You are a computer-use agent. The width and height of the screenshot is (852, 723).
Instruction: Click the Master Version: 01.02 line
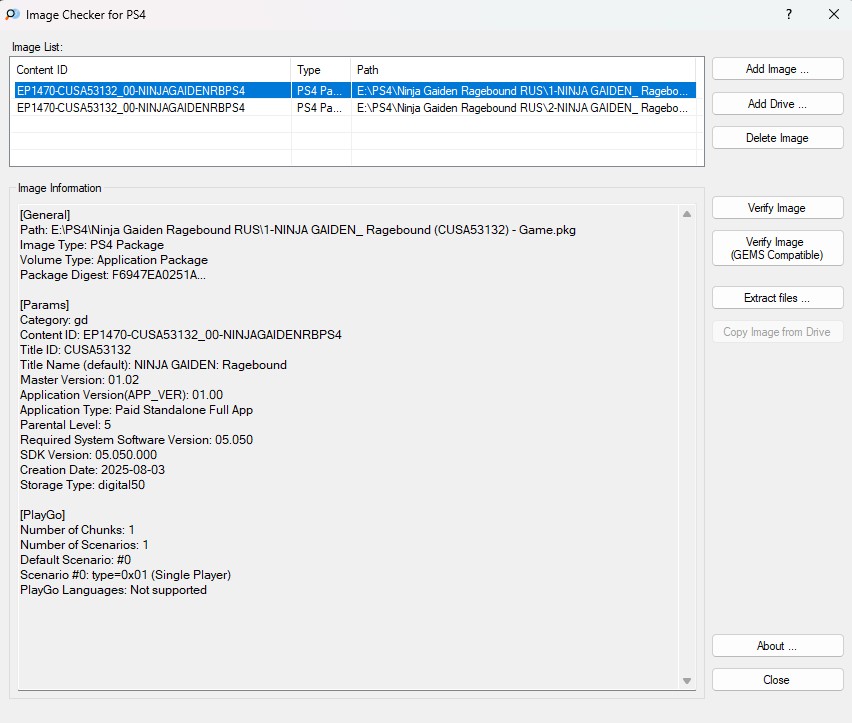point(79,380)
